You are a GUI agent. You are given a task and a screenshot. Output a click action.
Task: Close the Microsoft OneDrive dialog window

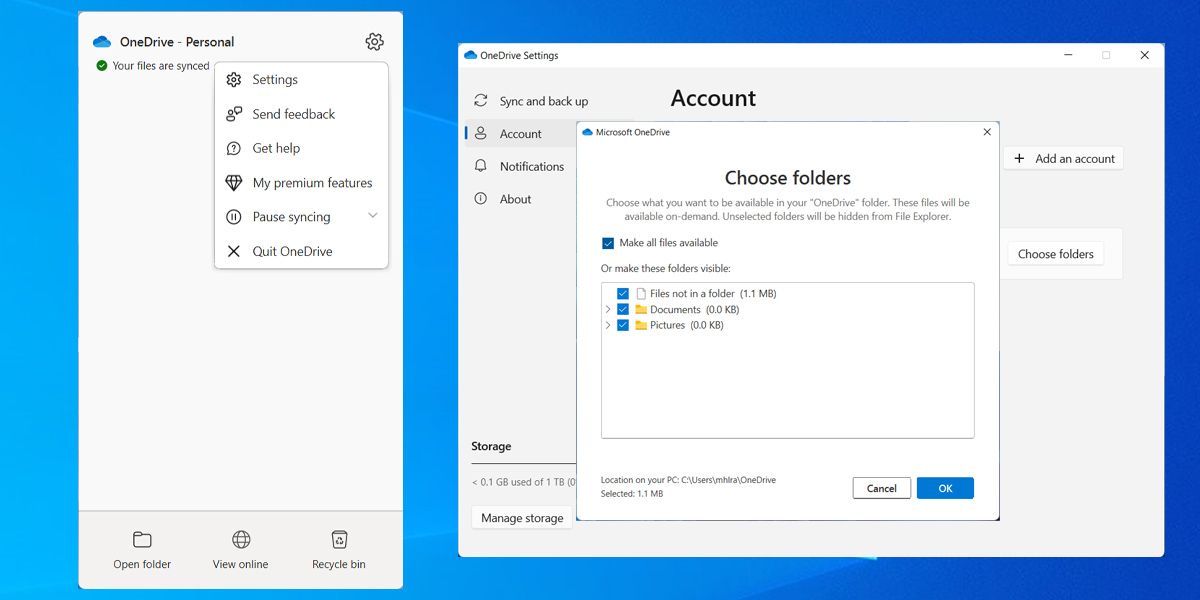pos(987,132)
